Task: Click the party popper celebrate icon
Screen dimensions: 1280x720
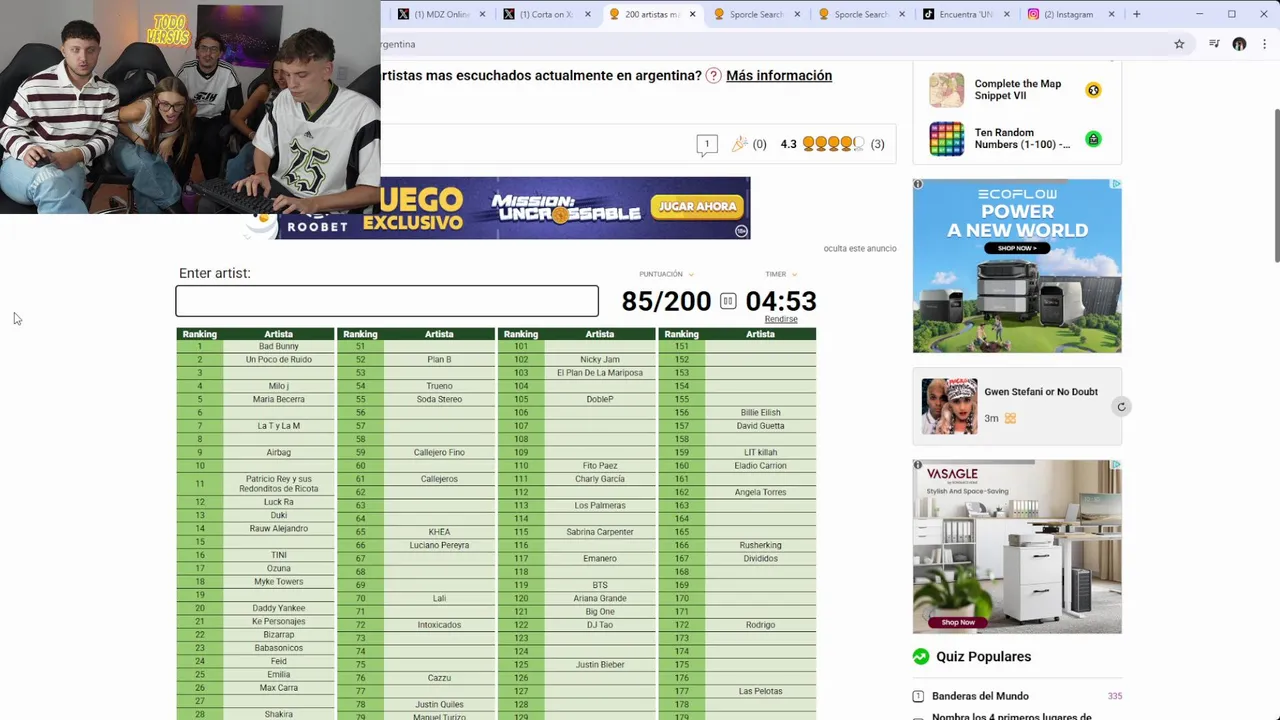Action: [740, 144]
